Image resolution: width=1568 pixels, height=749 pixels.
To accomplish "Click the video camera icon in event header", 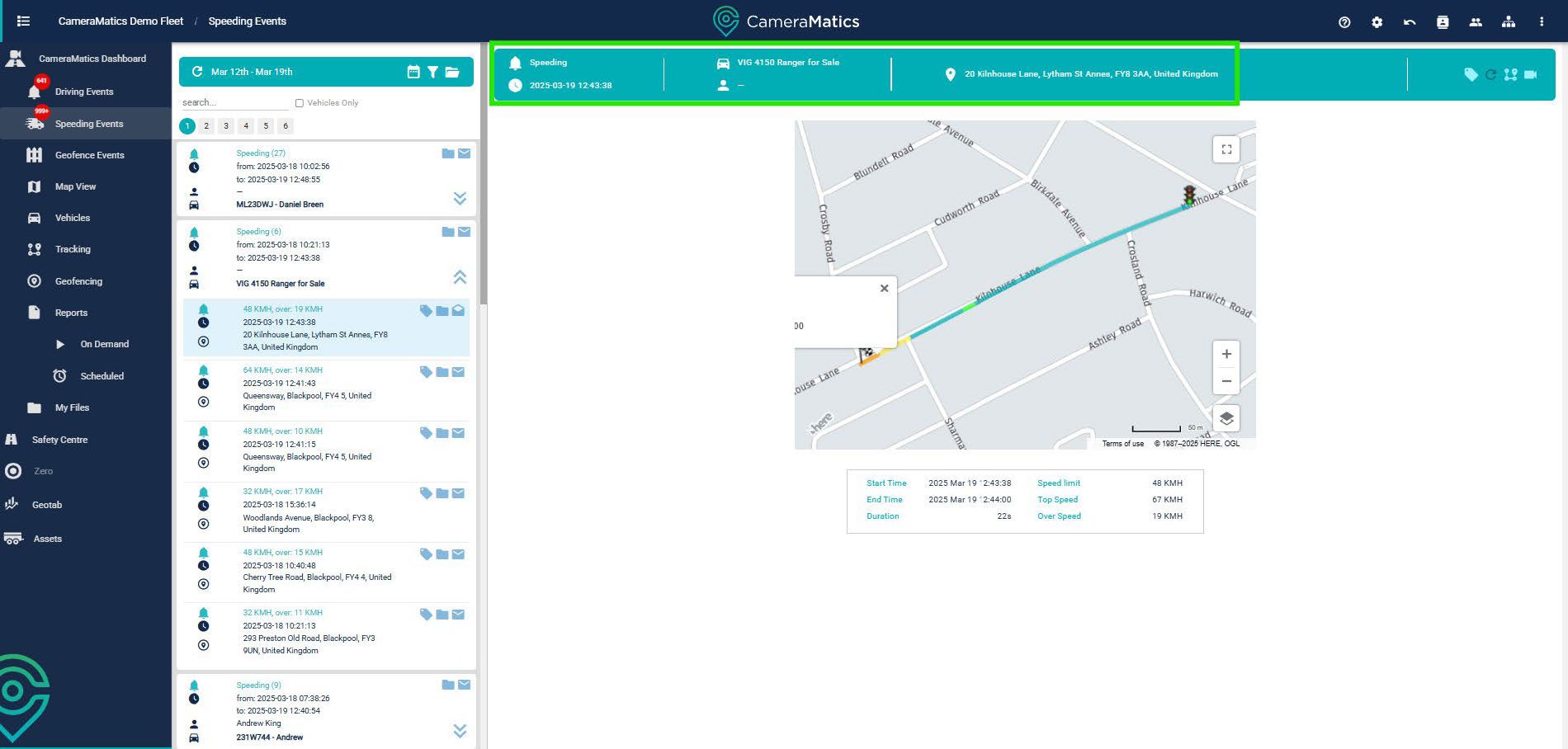I will (x=1531, y=74).
